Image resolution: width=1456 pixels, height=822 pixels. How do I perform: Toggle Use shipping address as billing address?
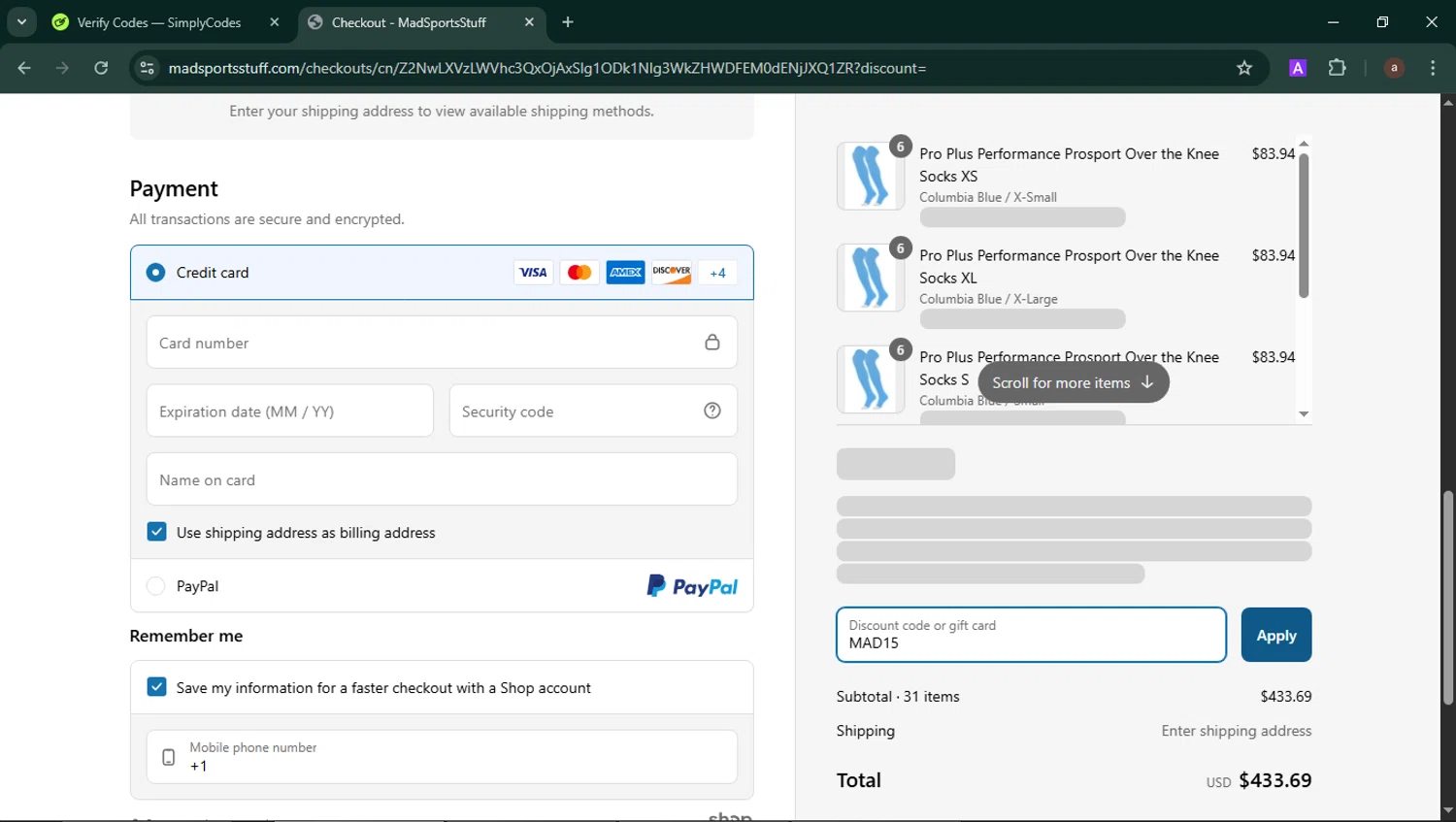pos(156,532)
